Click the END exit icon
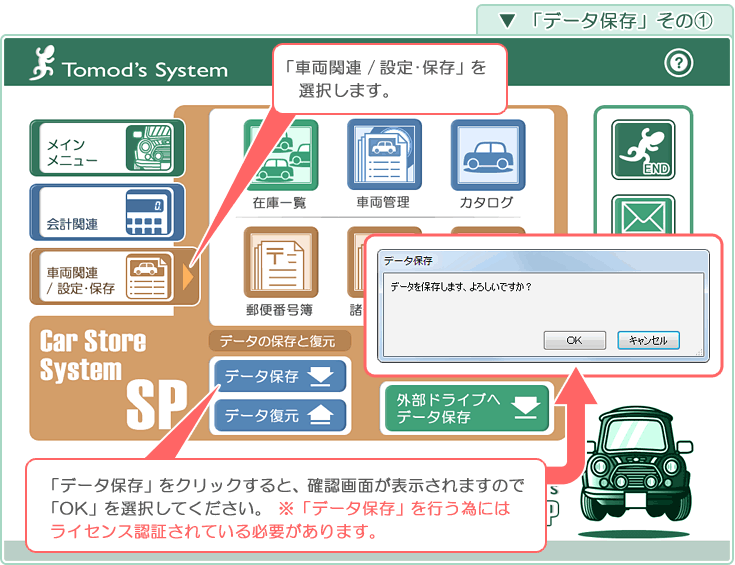The width and height of the screenshot is (735, 565). 643,150
